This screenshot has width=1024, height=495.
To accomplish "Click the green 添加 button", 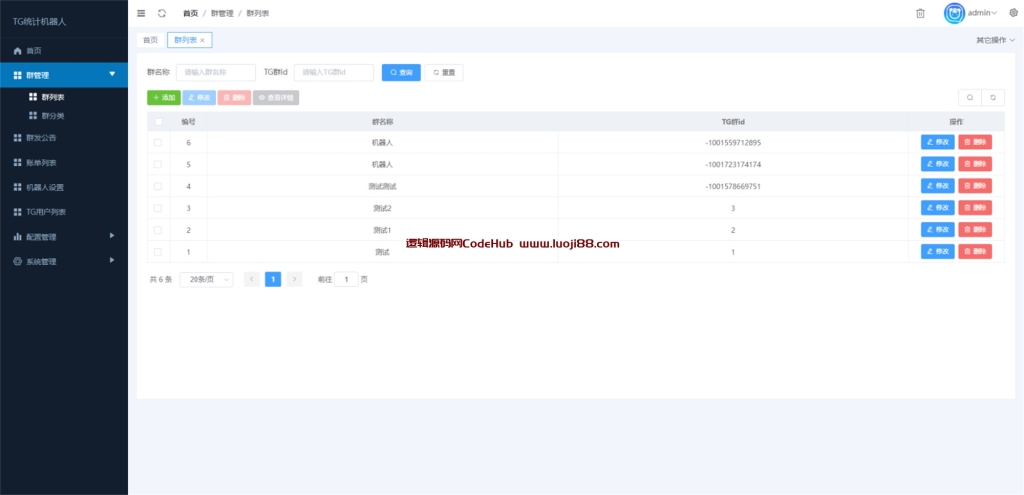I will tap(164, 97).
